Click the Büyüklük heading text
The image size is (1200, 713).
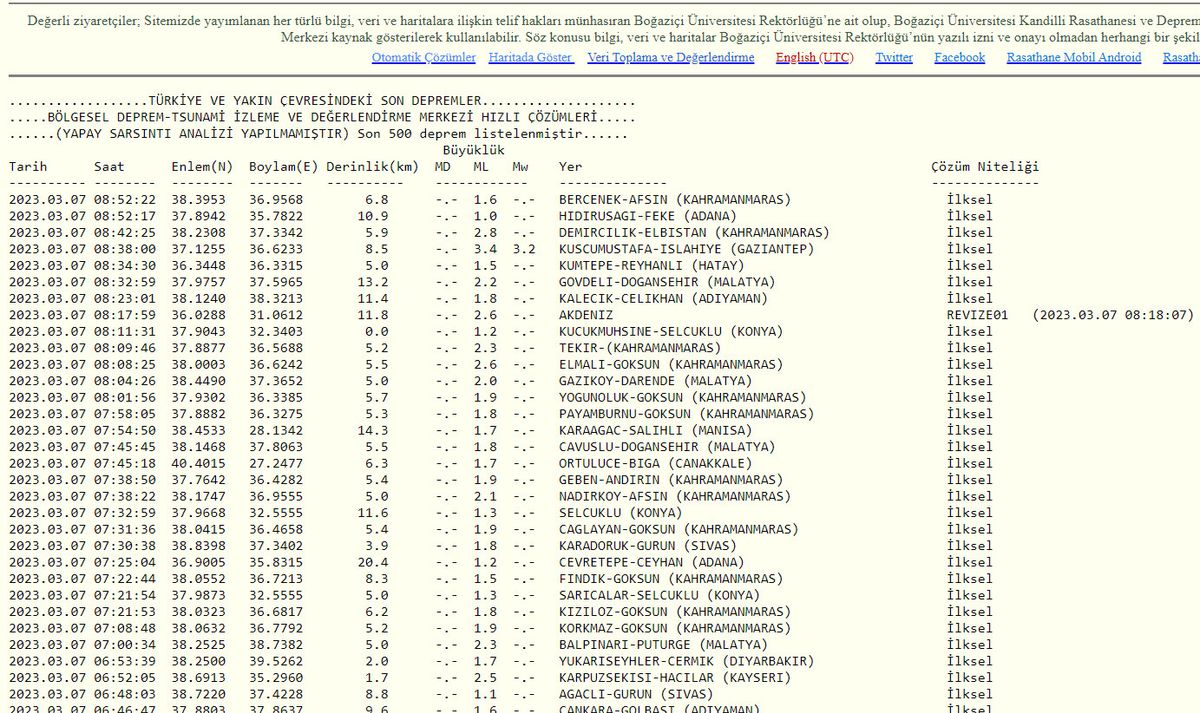pos(473,150)
